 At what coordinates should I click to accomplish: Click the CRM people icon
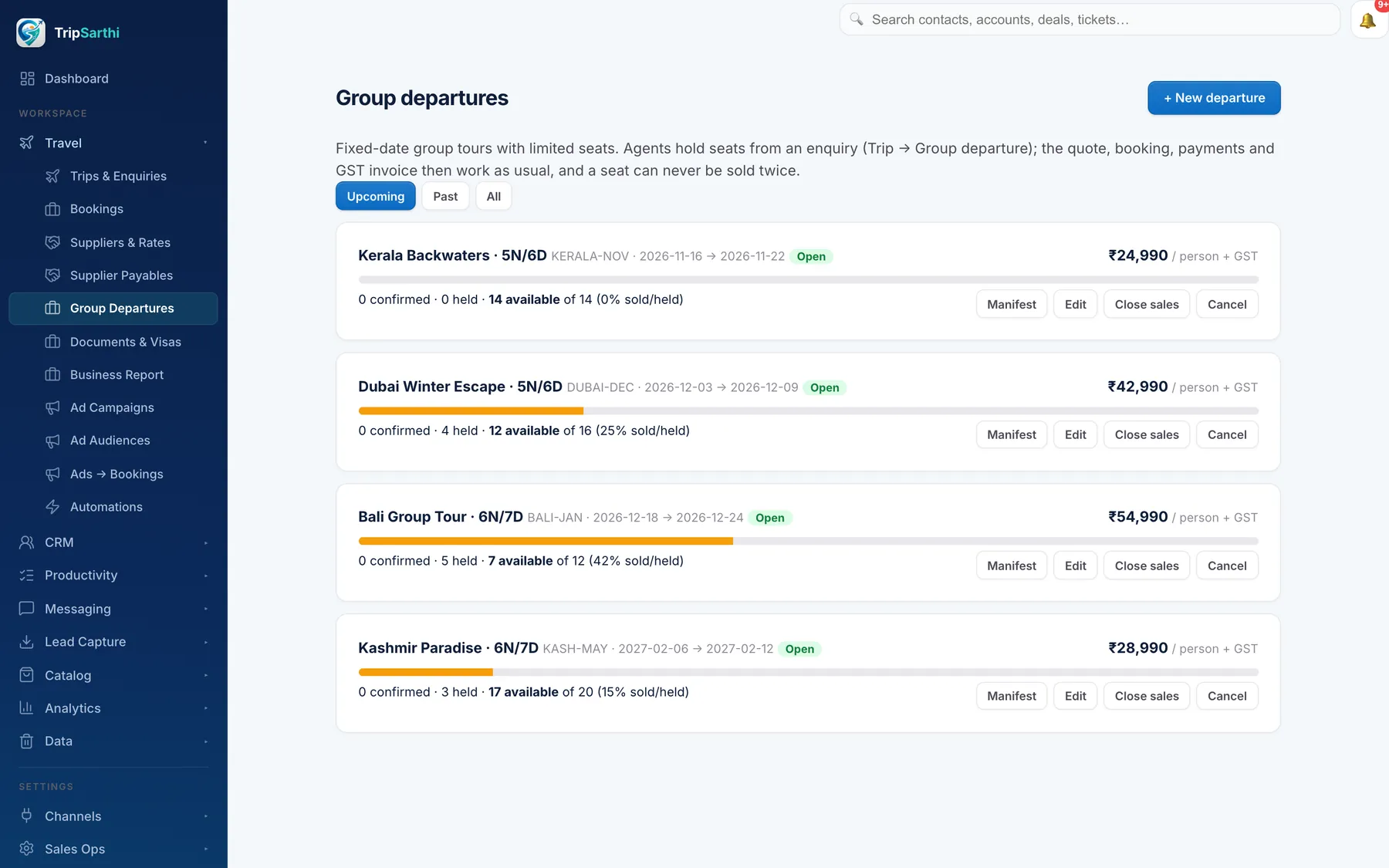(x=27, y=542)
